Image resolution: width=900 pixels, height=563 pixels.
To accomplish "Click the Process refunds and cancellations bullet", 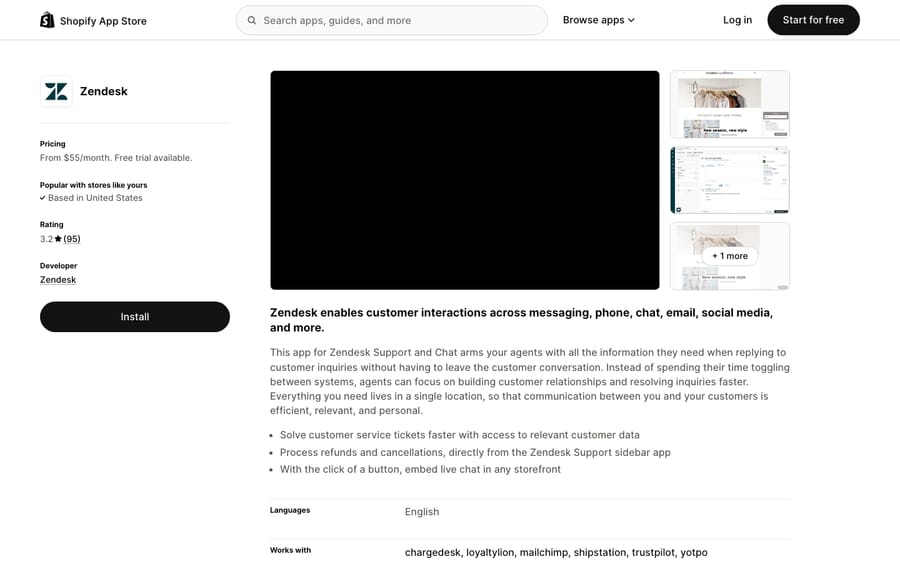I will tap(475, 452).
